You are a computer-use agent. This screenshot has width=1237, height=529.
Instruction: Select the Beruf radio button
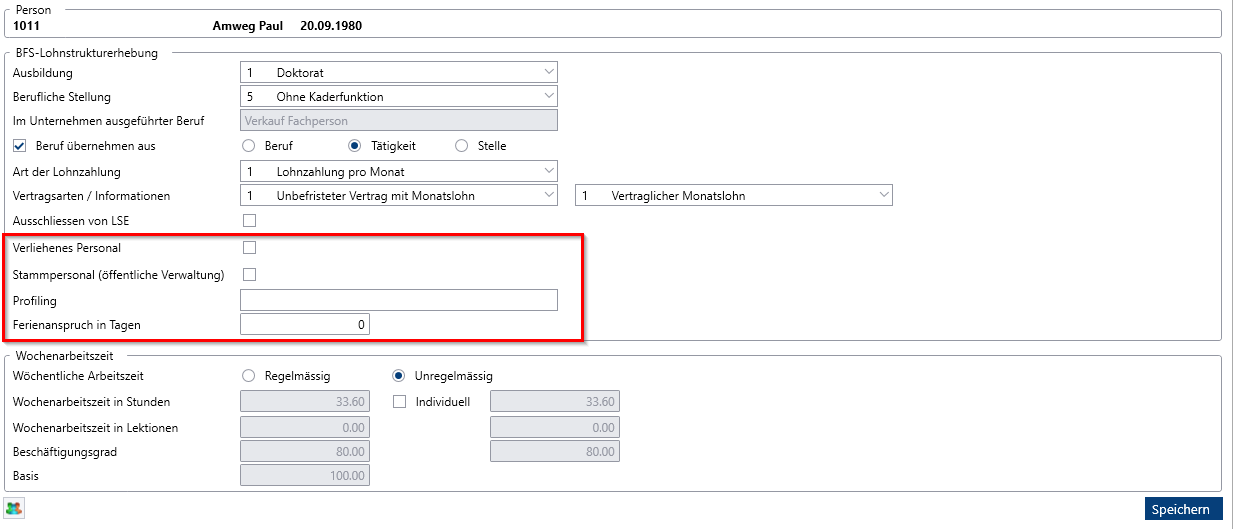click(249, 146)
